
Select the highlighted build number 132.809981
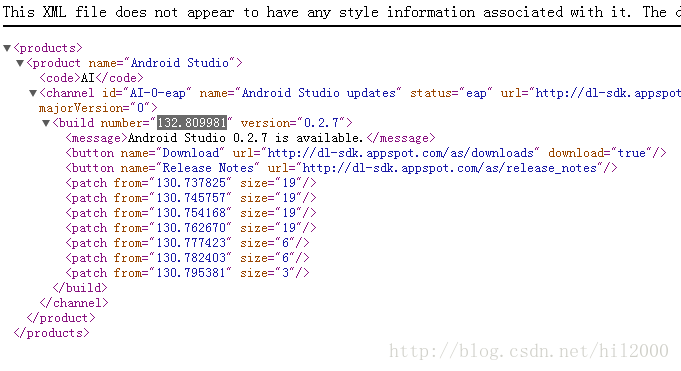tap(192, 123)
